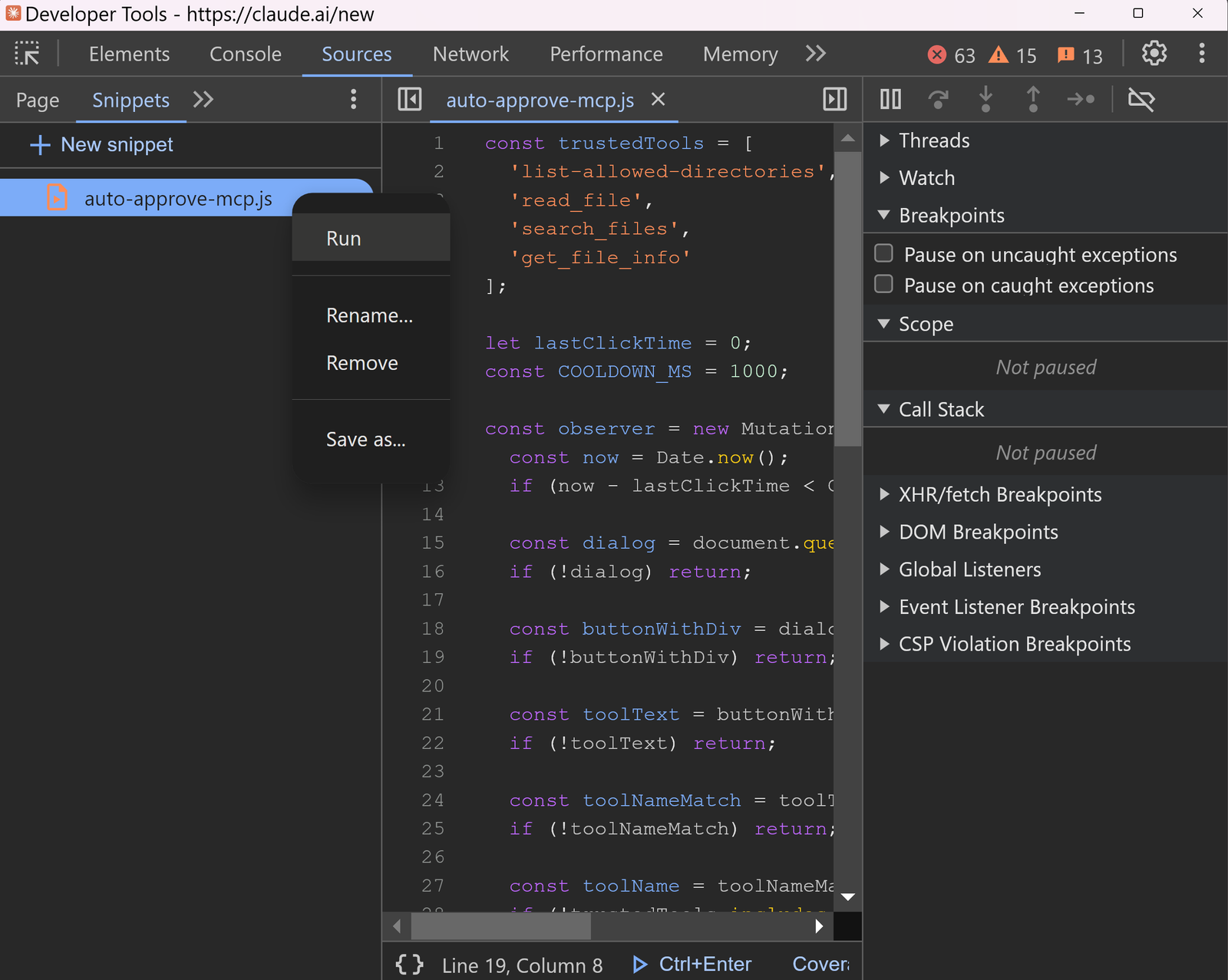Expand XHR/fetch Breakpoints section
1228x980 pixels.
click(884, 494)
